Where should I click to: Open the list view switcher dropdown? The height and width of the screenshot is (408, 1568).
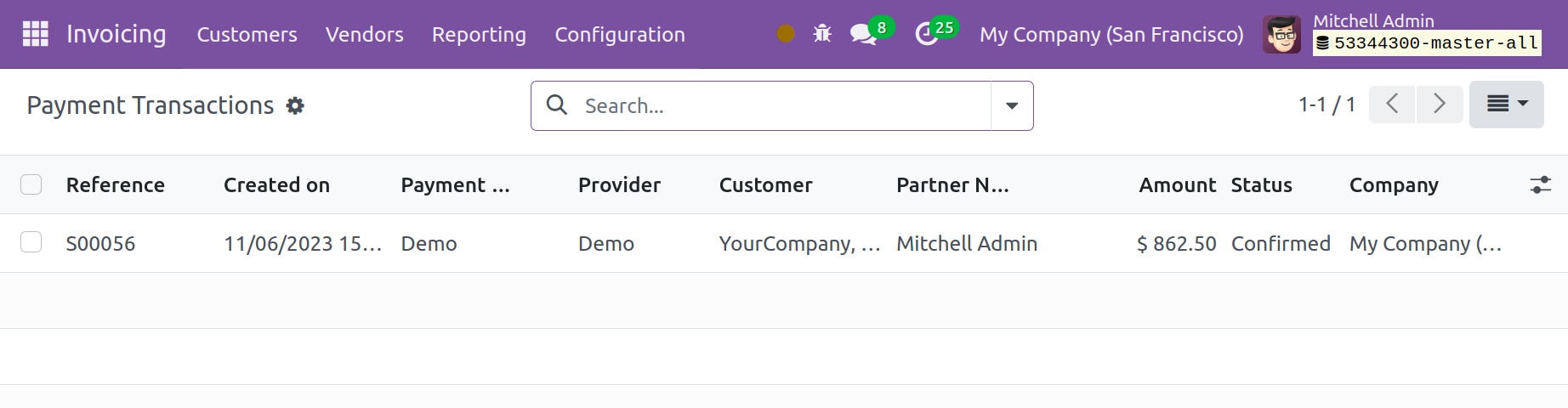[x=1506, y=104]
